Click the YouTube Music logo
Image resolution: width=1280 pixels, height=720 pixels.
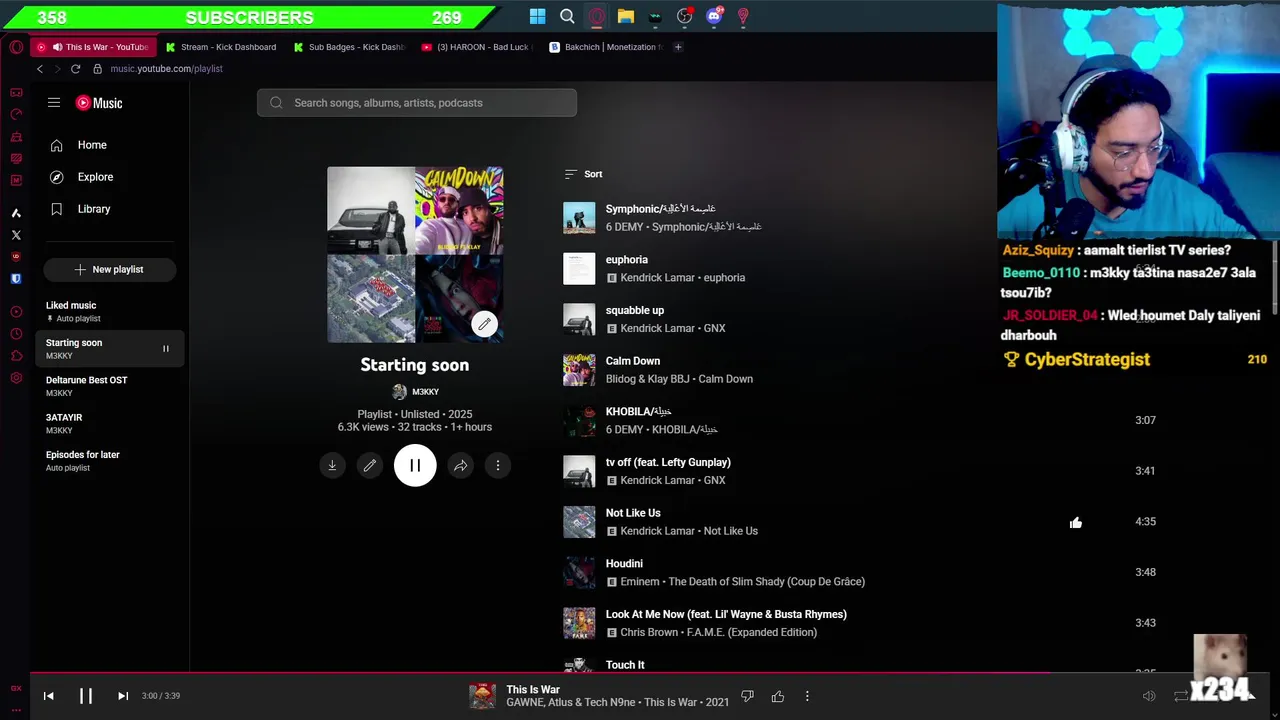[x=99, y=103]
